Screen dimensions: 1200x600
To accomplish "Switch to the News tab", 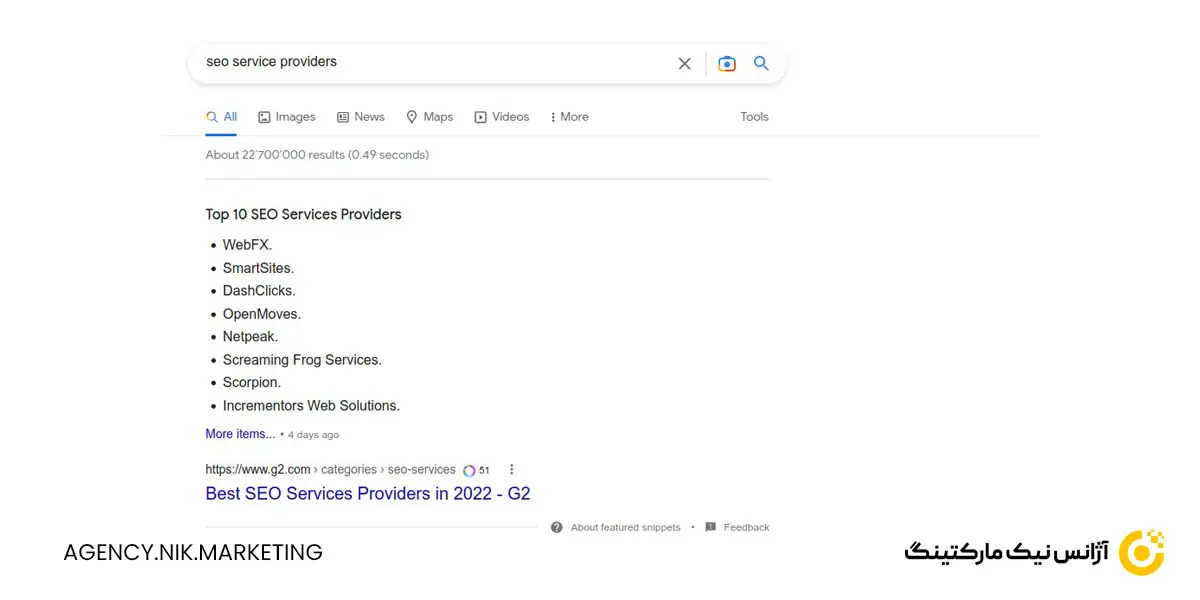I will tap(361, 117).
